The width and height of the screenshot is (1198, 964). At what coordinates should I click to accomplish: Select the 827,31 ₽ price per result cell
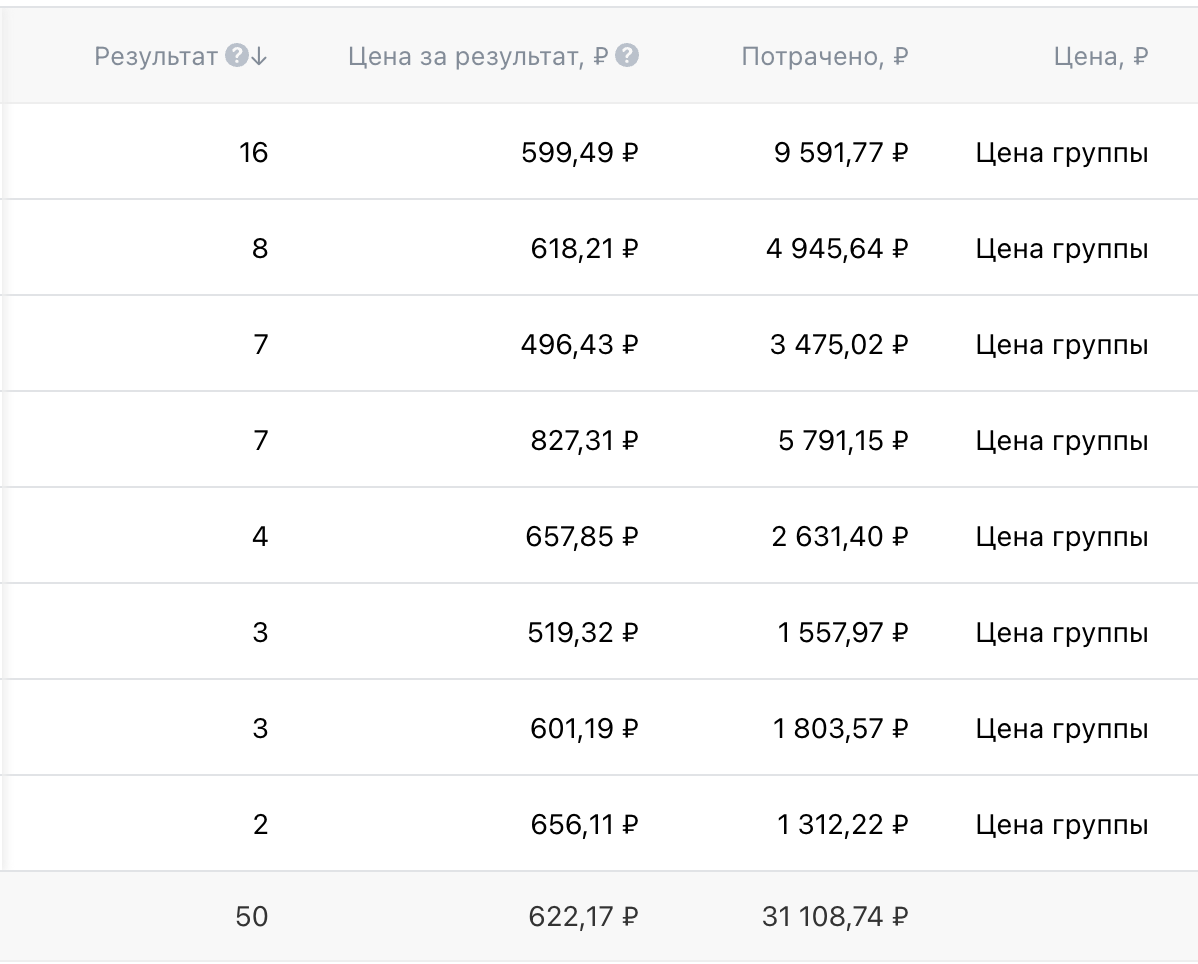tap(584, 441)
